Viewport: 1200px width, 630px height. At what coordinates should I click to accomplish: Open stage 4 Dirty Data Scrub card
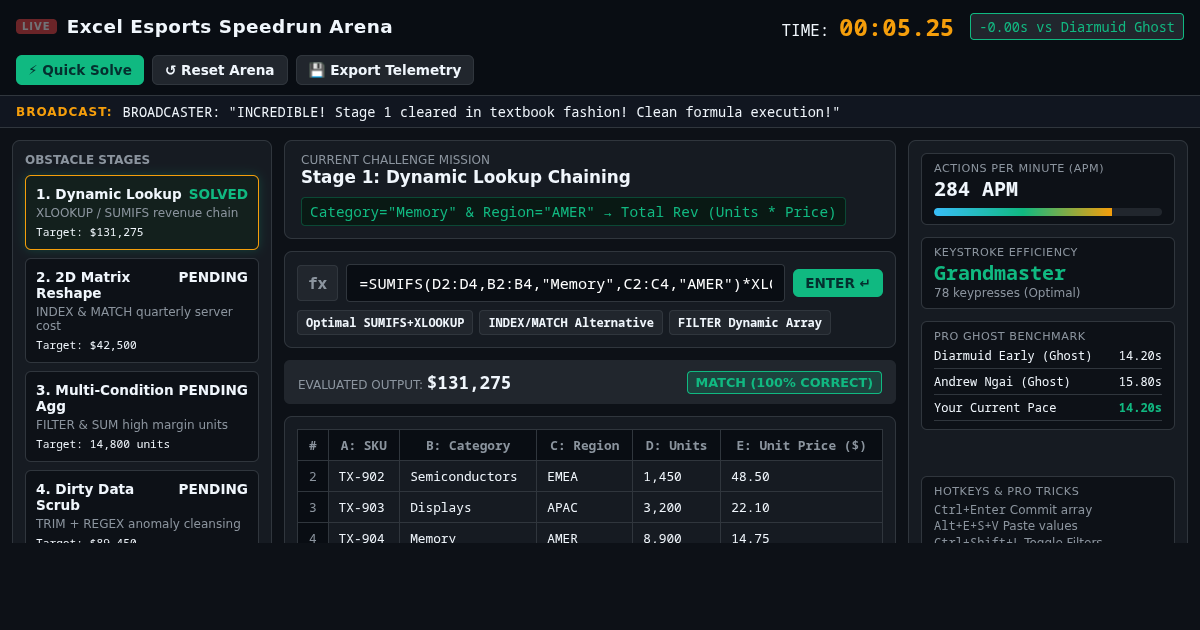click(142, 507)
